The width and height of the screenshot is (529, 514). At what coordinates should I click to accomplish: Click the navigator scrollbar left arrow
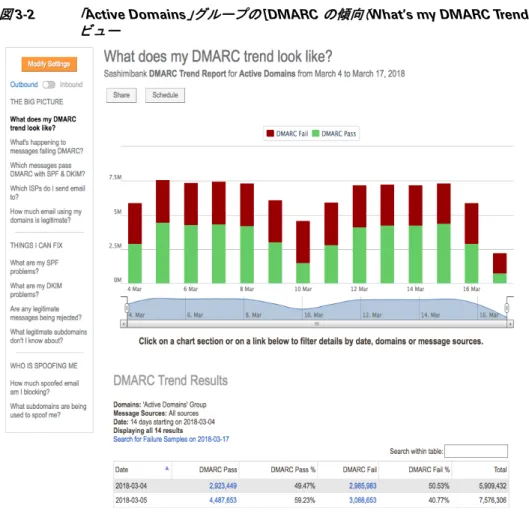pyautogui.click(x=124, y=324)
